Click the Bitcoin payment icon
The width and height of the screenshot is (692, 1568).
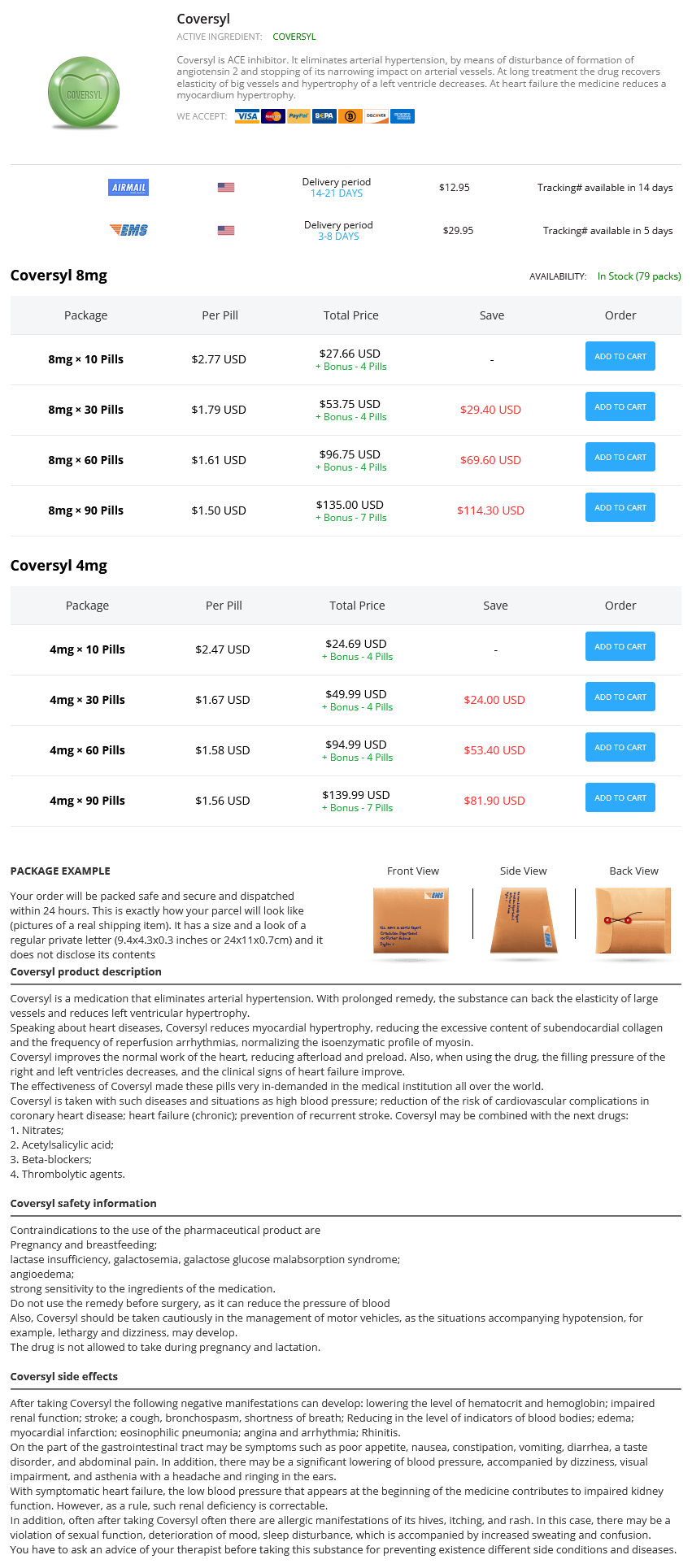[350, 116]
